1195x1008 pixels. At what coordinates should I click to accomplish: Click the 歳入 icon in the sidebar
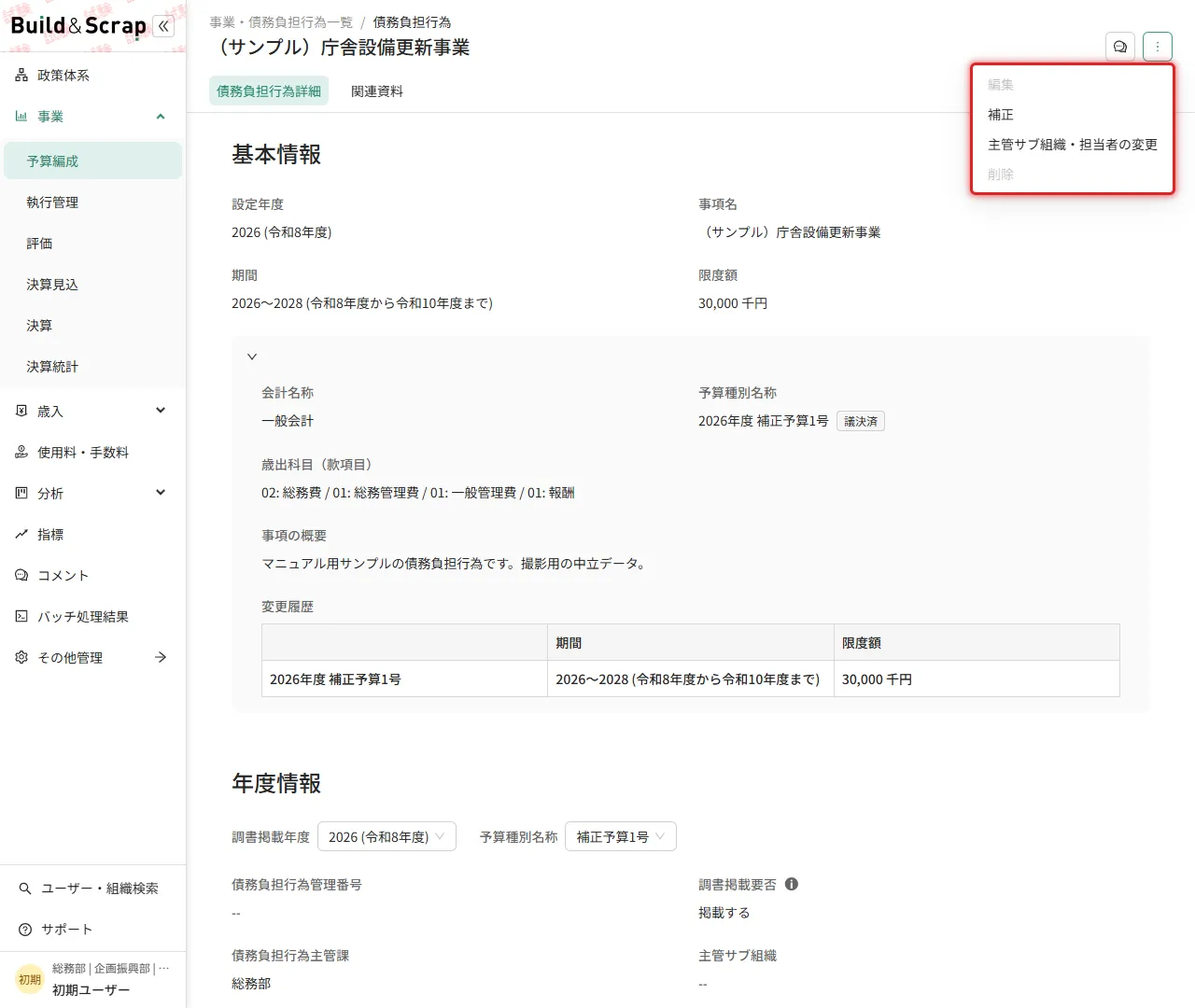click(21, 411)
